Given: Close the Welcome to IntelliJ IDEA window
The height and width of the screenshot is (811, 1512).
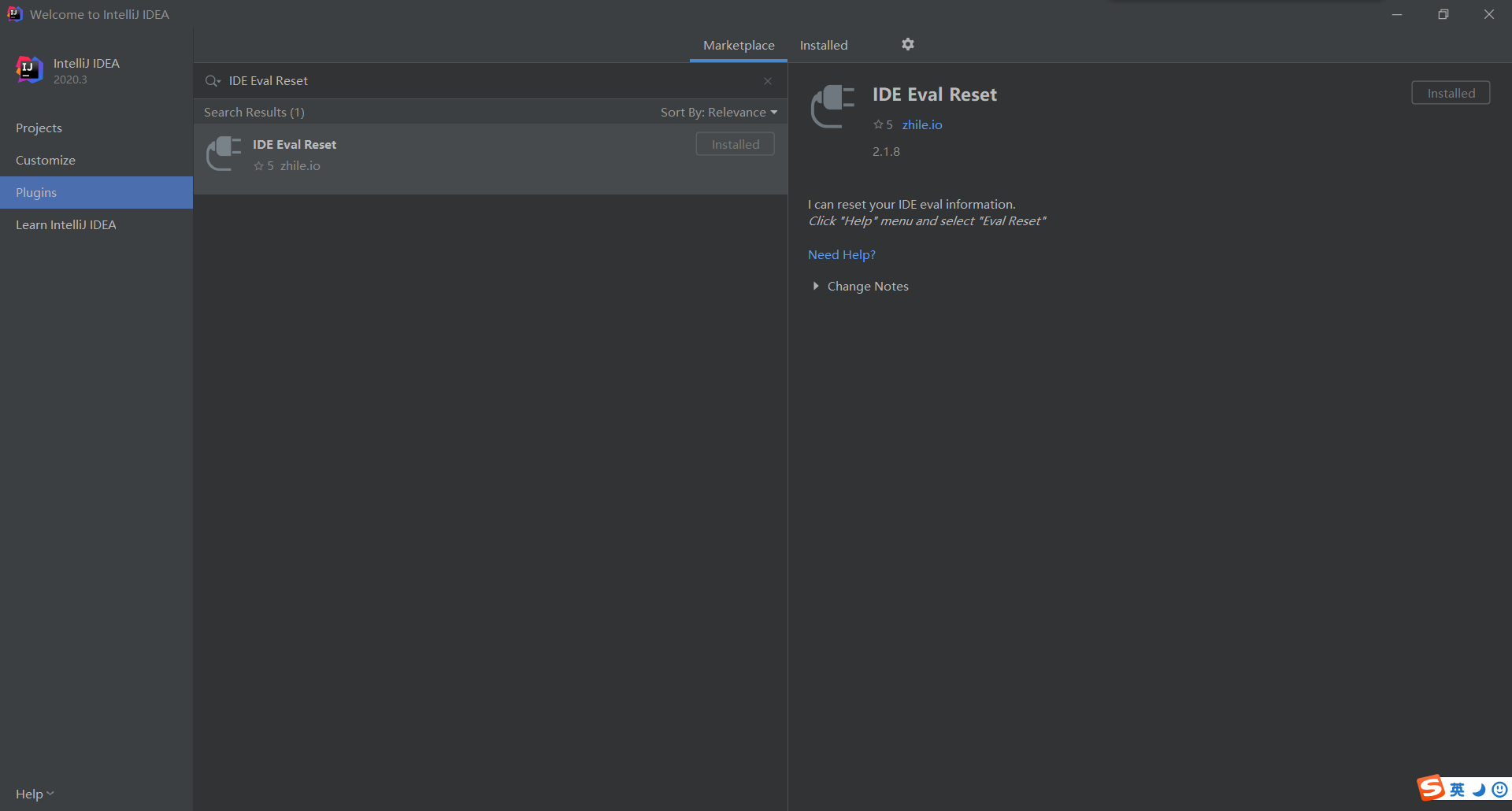Looking at the screenshot, I should (1488, 14).
